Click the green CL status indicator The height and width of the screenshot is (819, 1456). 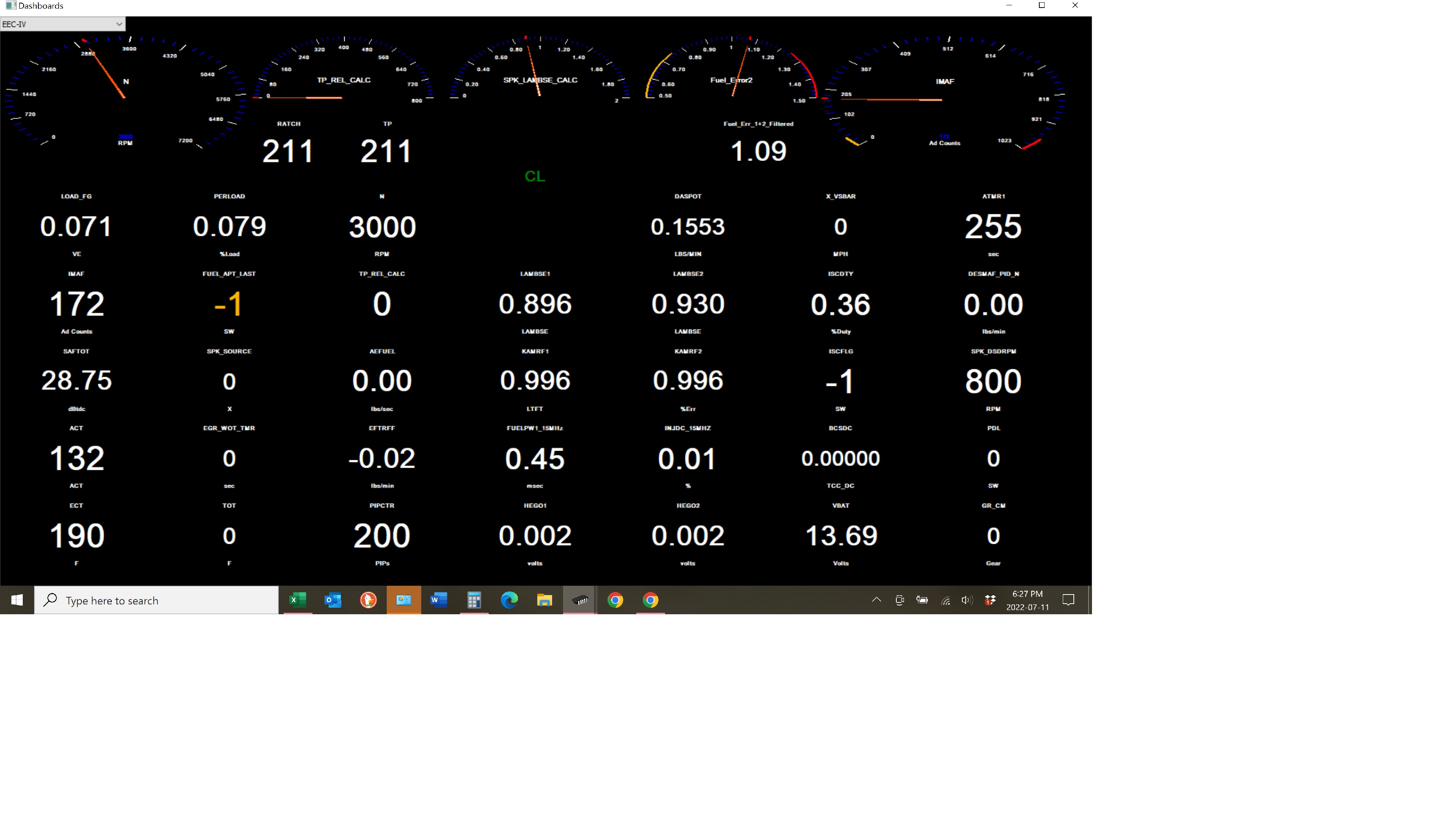pos(535,176)
